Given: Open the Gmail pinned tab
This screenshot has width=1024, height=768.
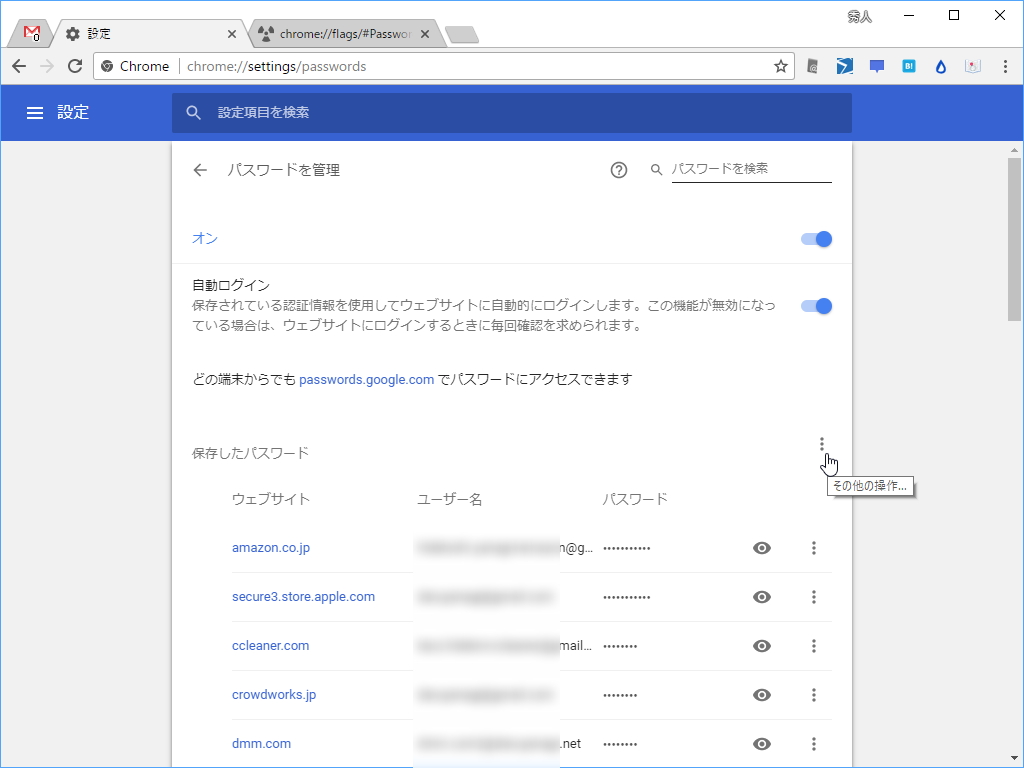Looking at the screenshot, I should pos(31,33).
